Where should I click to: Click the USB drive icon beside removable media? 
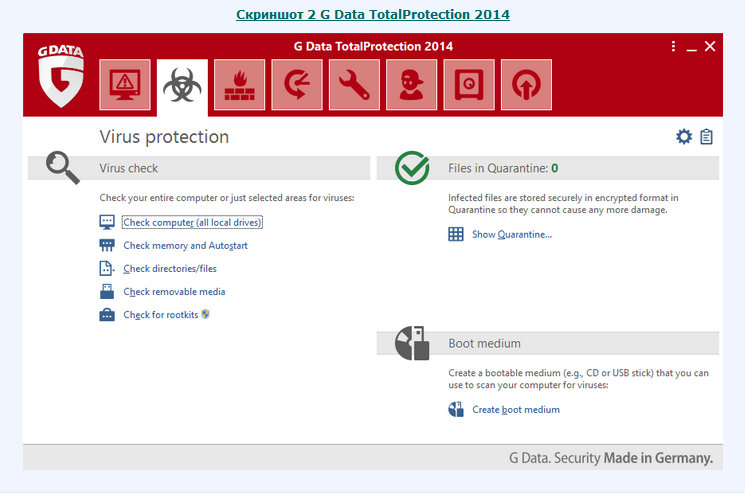click(107, 291)
